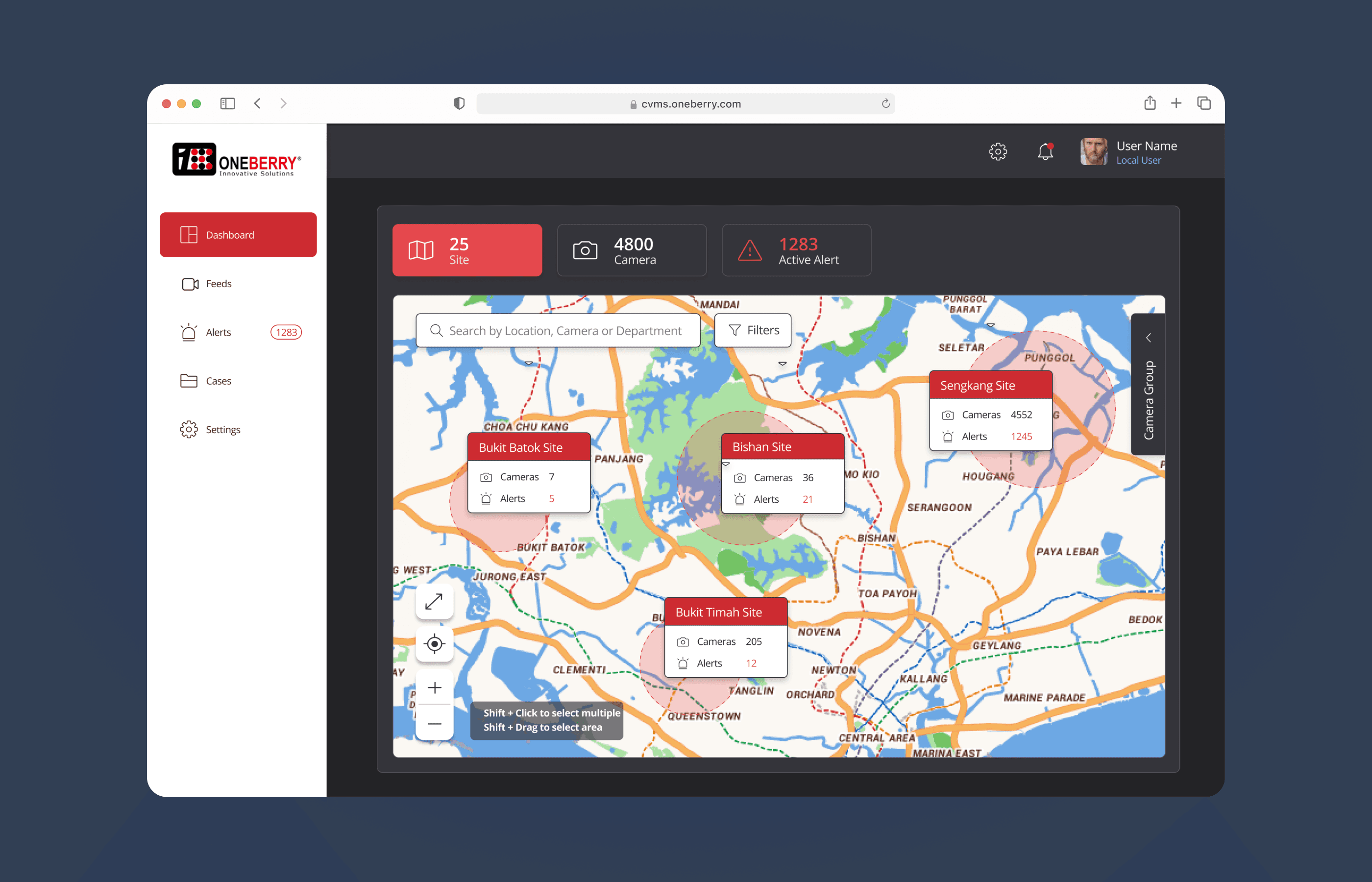The image size is (1372, 882).
Task: Click Bishan alerts count 21
Action: coord(808,499)
